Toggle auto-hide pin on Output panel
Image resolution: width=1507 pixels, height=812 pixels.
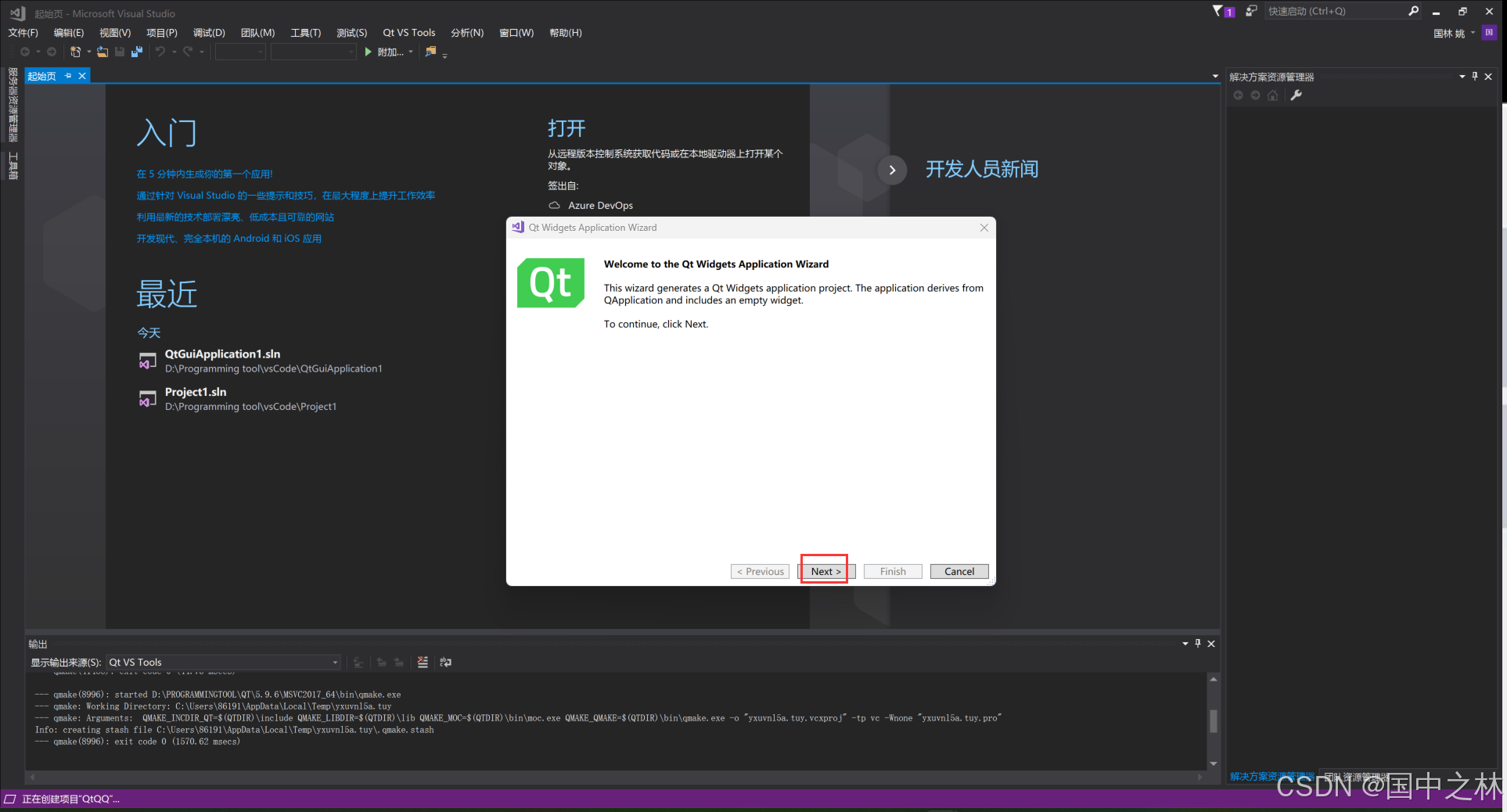tap(1198, 643)
